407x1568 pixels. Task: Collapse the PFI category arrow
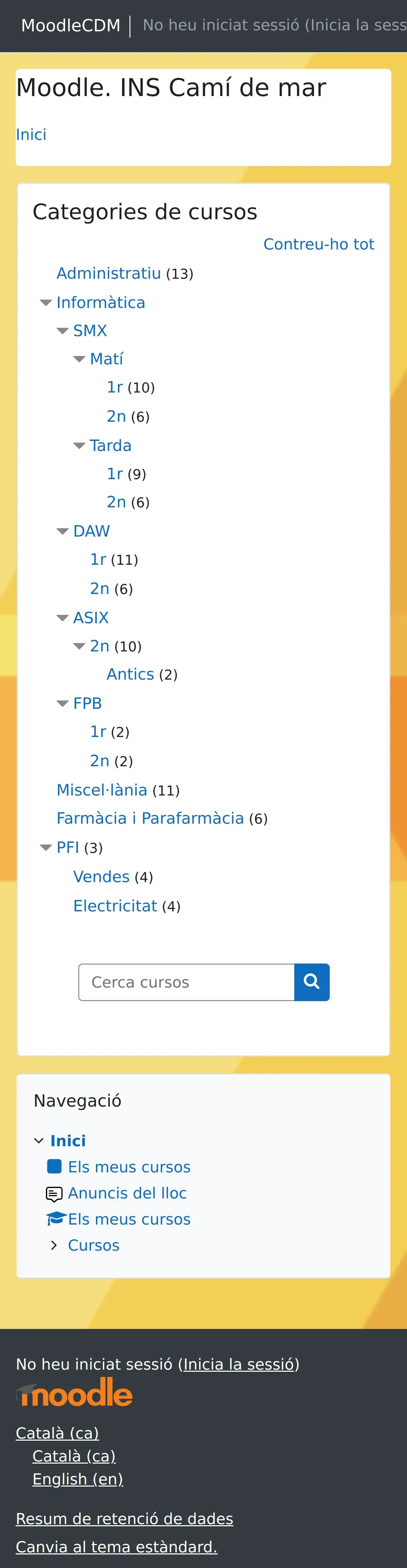click(x=46, y=847)
